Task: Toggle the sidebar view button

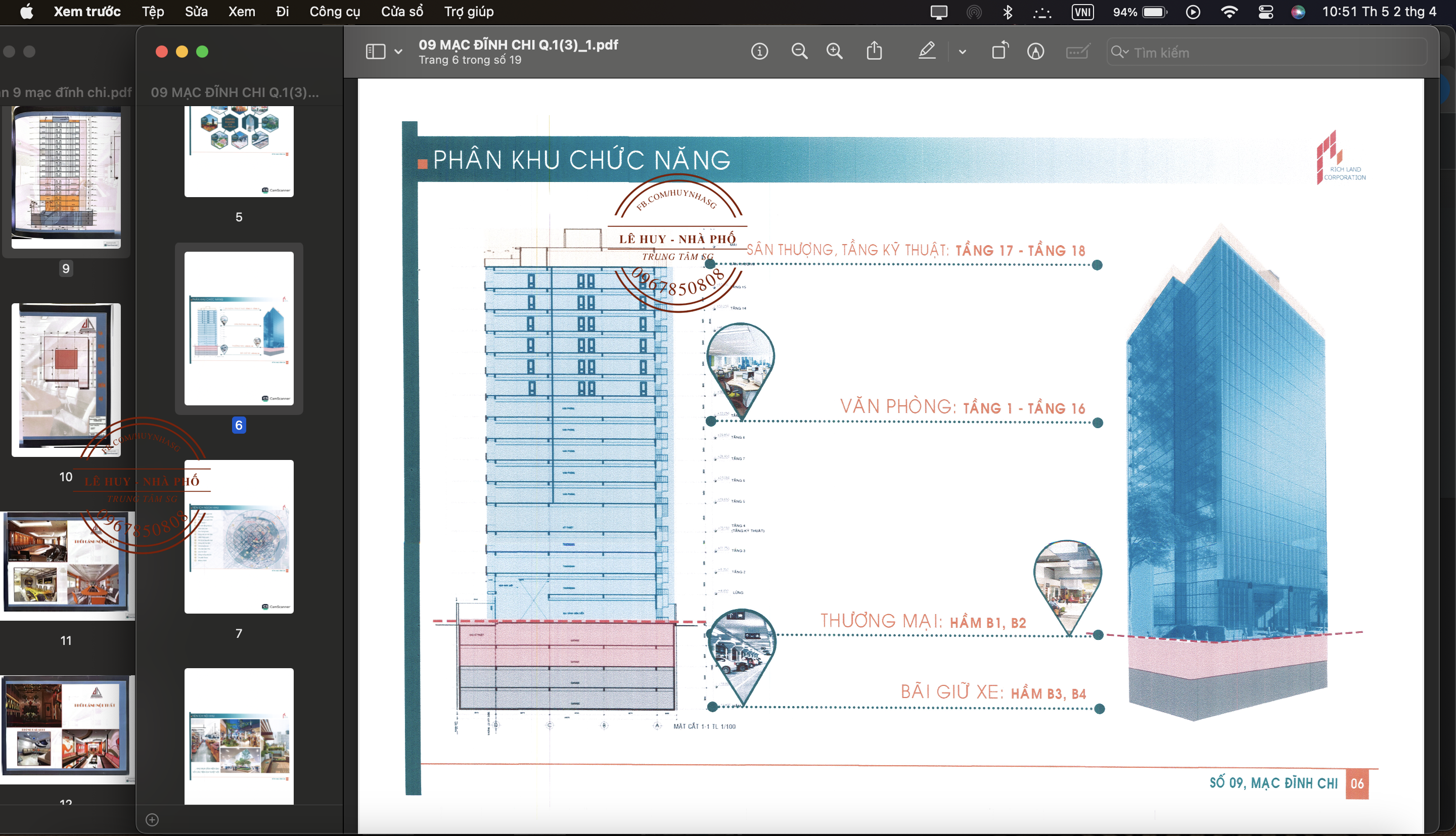Action: click(376, 52)
